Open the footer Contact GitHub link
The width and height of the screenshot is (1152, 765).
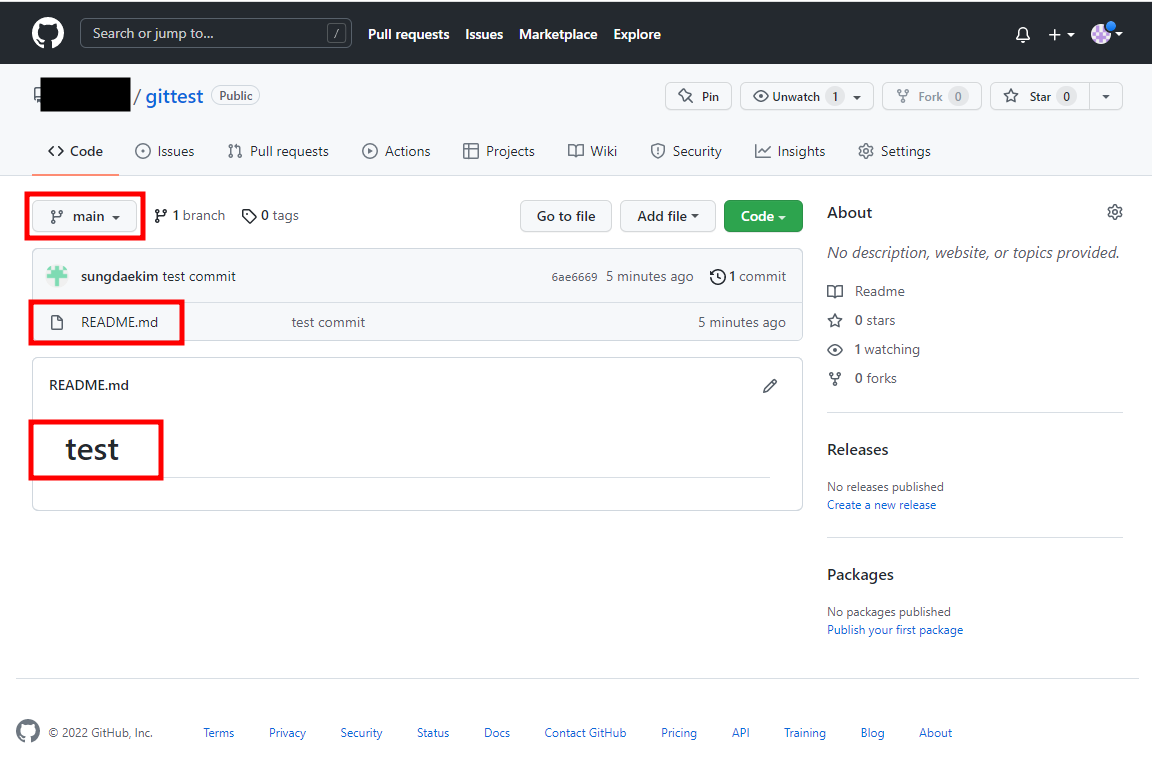[586, 733]
